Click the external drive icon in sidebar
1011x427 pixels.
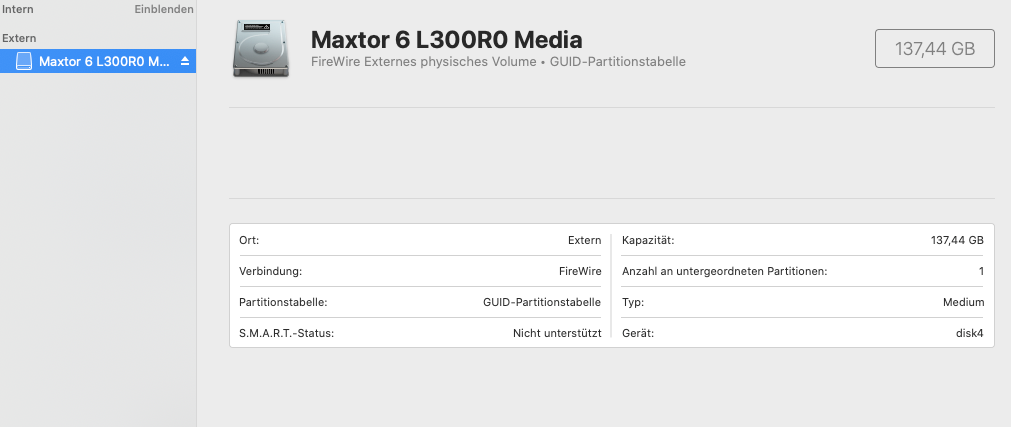tap(24, 62)
